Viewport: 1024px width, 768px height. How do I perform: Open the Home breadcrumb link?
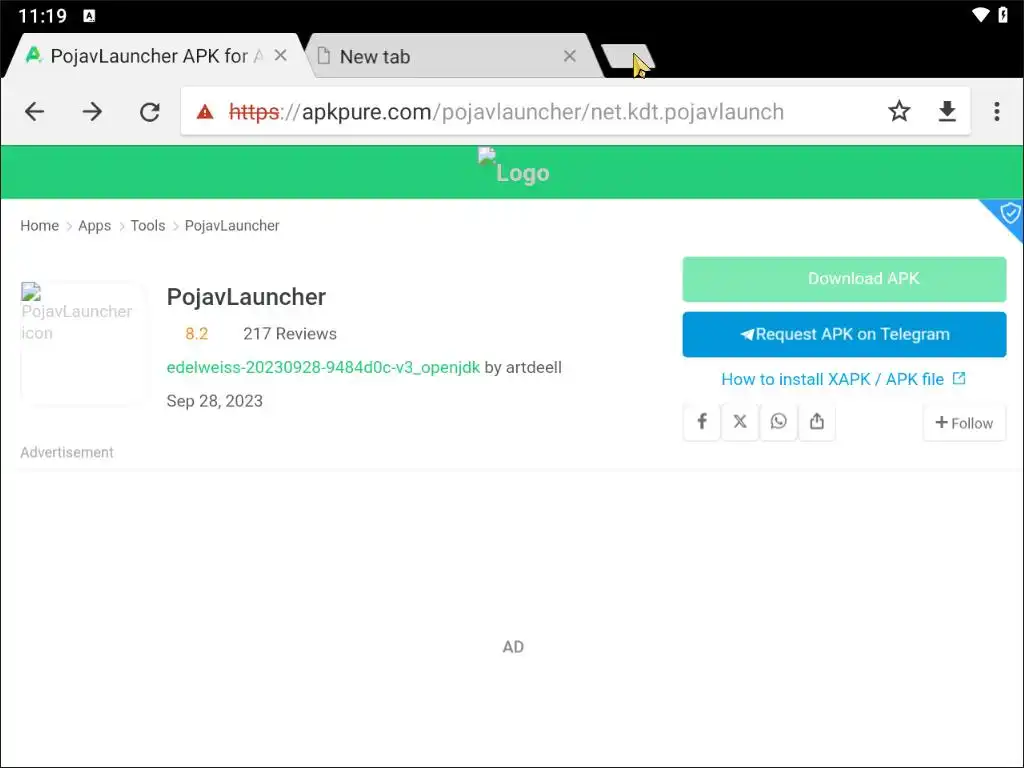click(x=39, y=226)
